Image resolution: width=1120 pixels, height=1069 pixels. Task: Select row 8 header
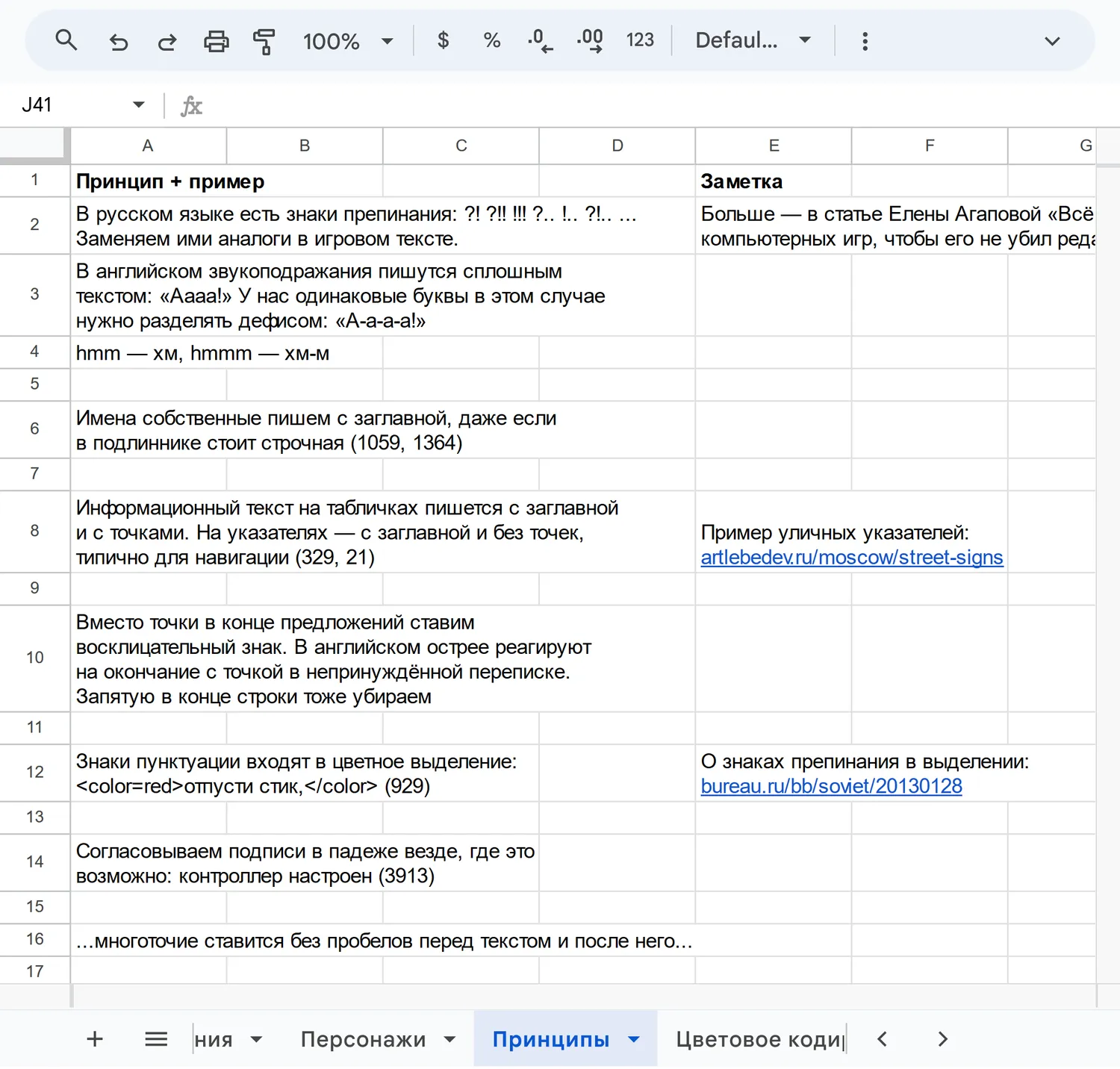(34, 531)
